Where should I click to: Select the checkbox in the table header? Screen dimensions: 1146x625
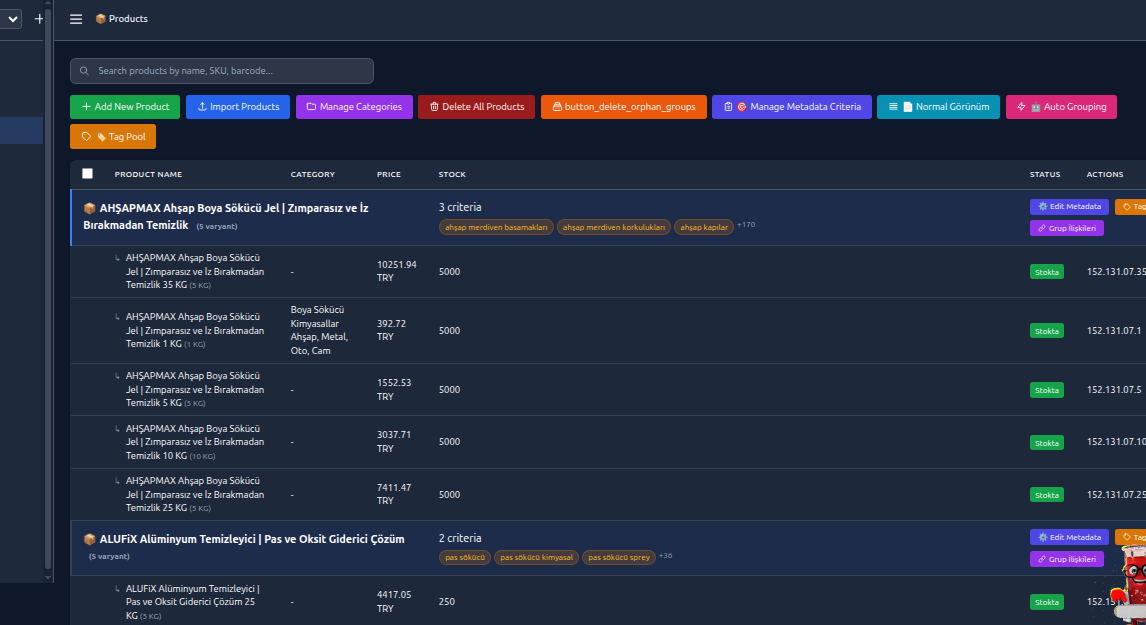coord(87,173)
